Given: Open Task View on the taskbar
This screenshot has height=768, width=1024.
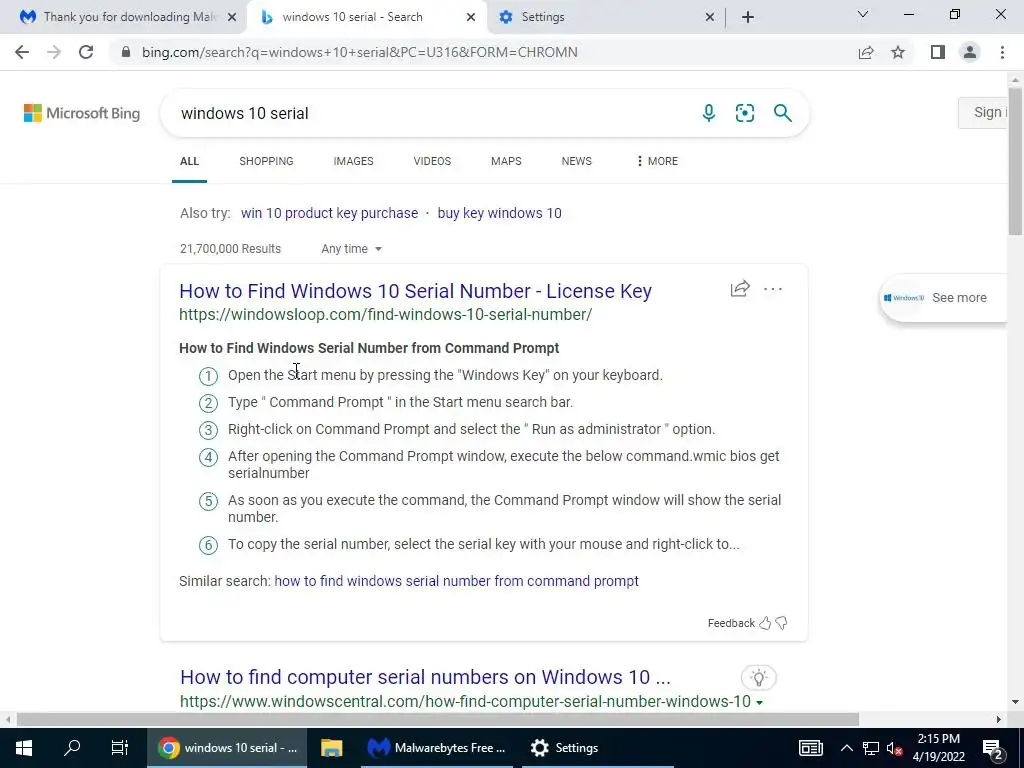Looking at the screenshot, I should pos(120,748).
